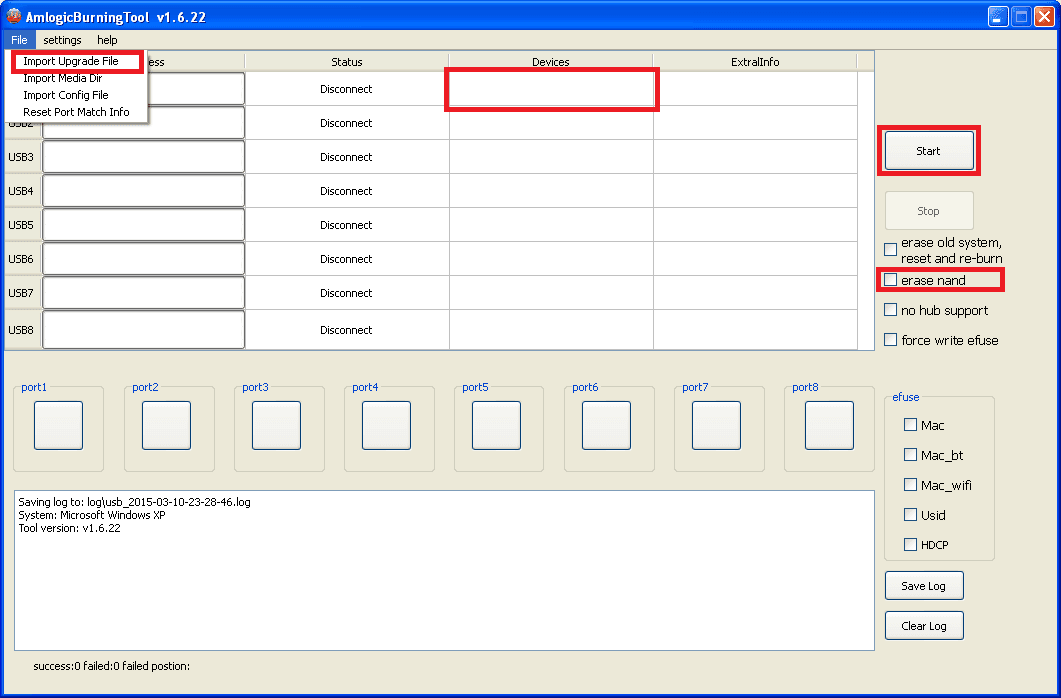Click the ExtralInfo column header
This screenshot has width=1061, height=698.
(755, 62)
